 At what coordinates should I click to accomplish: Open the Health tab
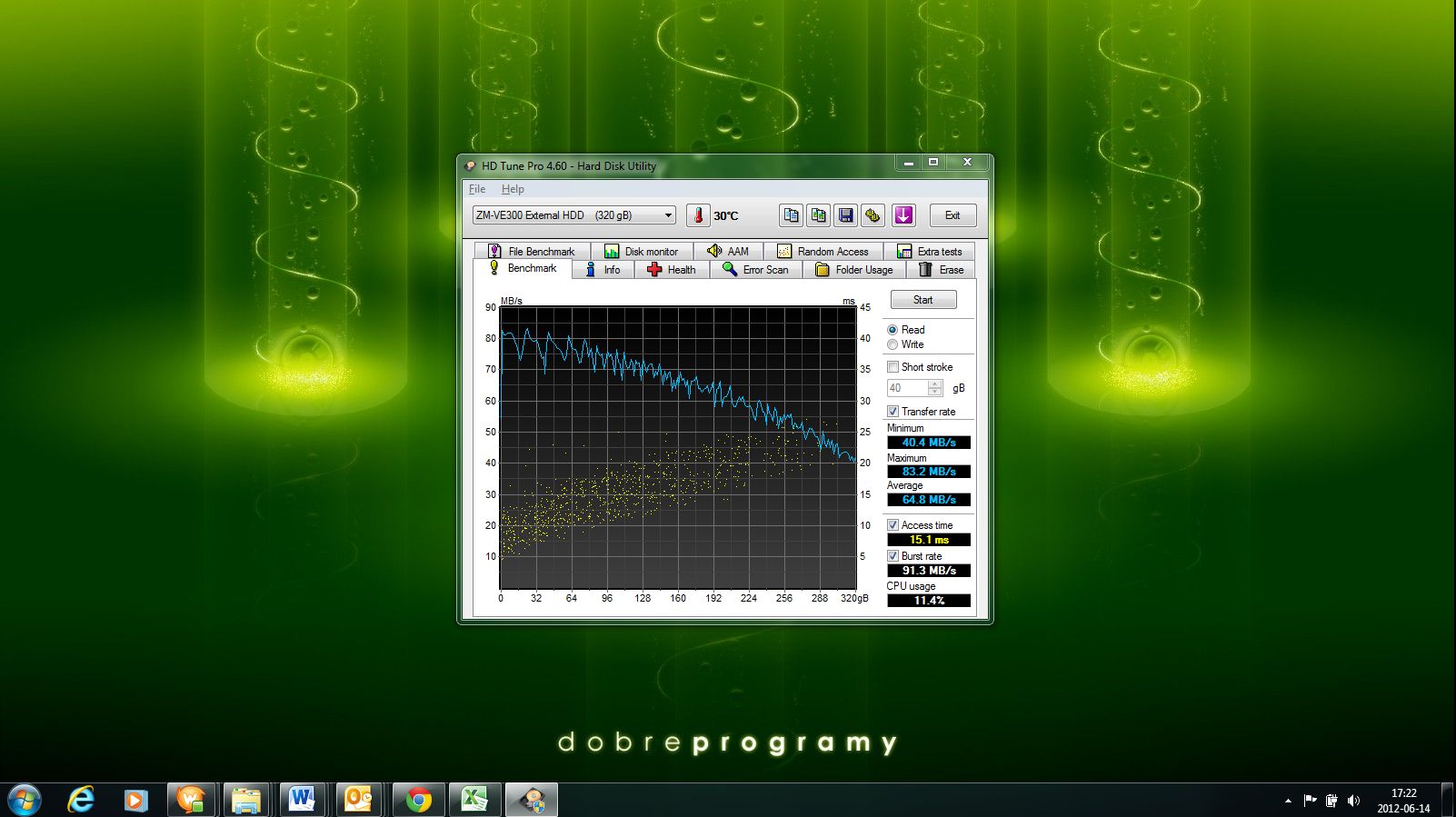click(x=672, y=270)
